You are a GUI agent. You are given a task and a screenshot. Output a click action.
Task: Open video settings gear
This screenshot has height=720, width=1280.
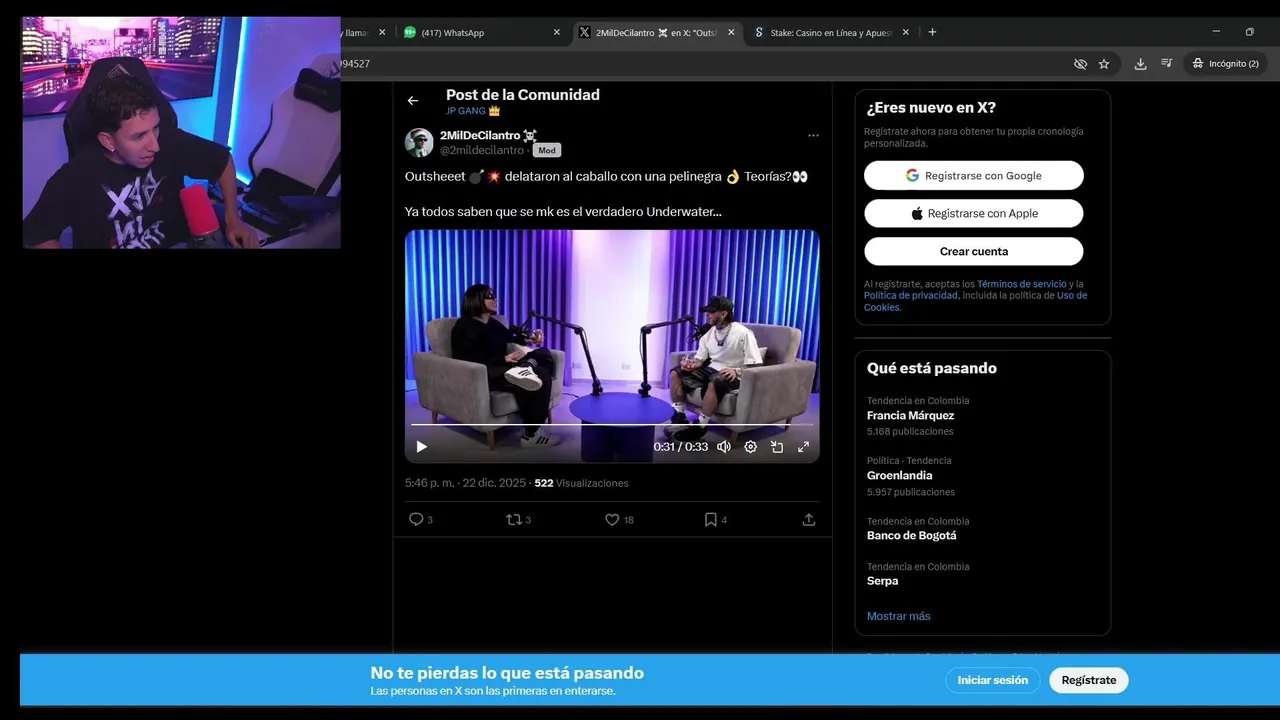tap(751, 447)
